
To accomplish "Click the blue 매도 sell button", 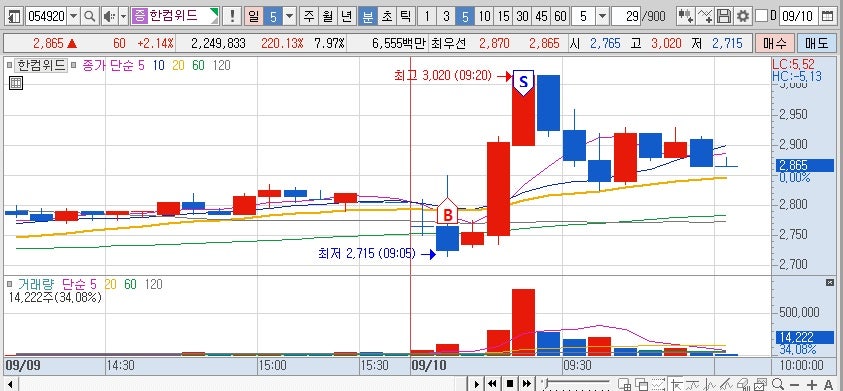I will tap(817, 43).
